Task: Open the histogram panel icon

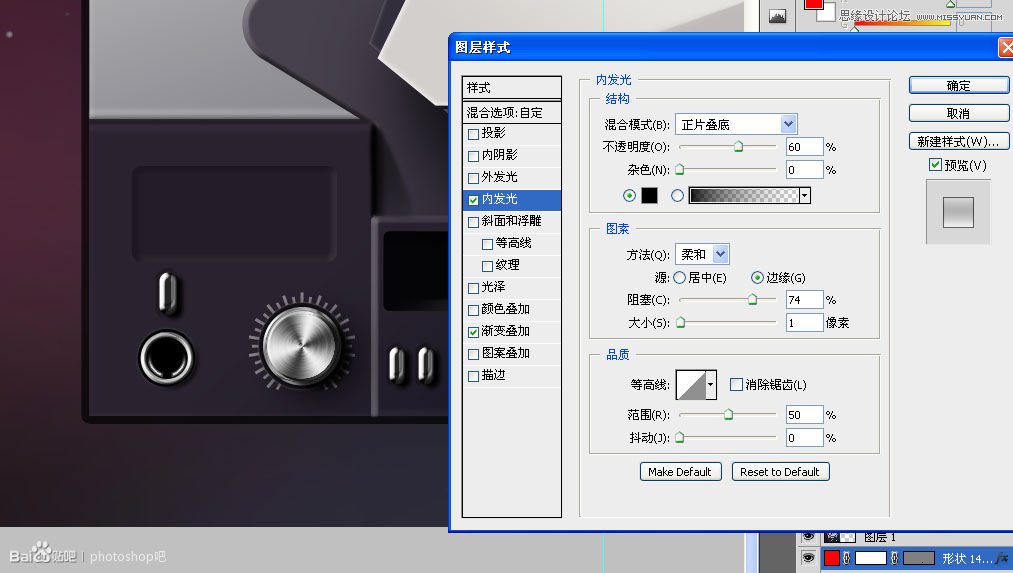Action: pyautogui.click(x=777, y=17)
